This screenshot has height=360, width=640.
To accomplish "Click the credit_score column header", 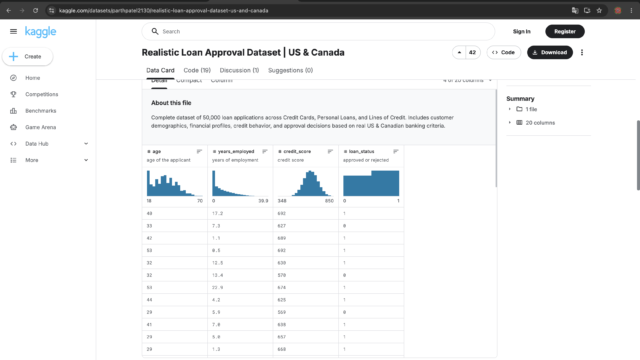I will (297, 151).
